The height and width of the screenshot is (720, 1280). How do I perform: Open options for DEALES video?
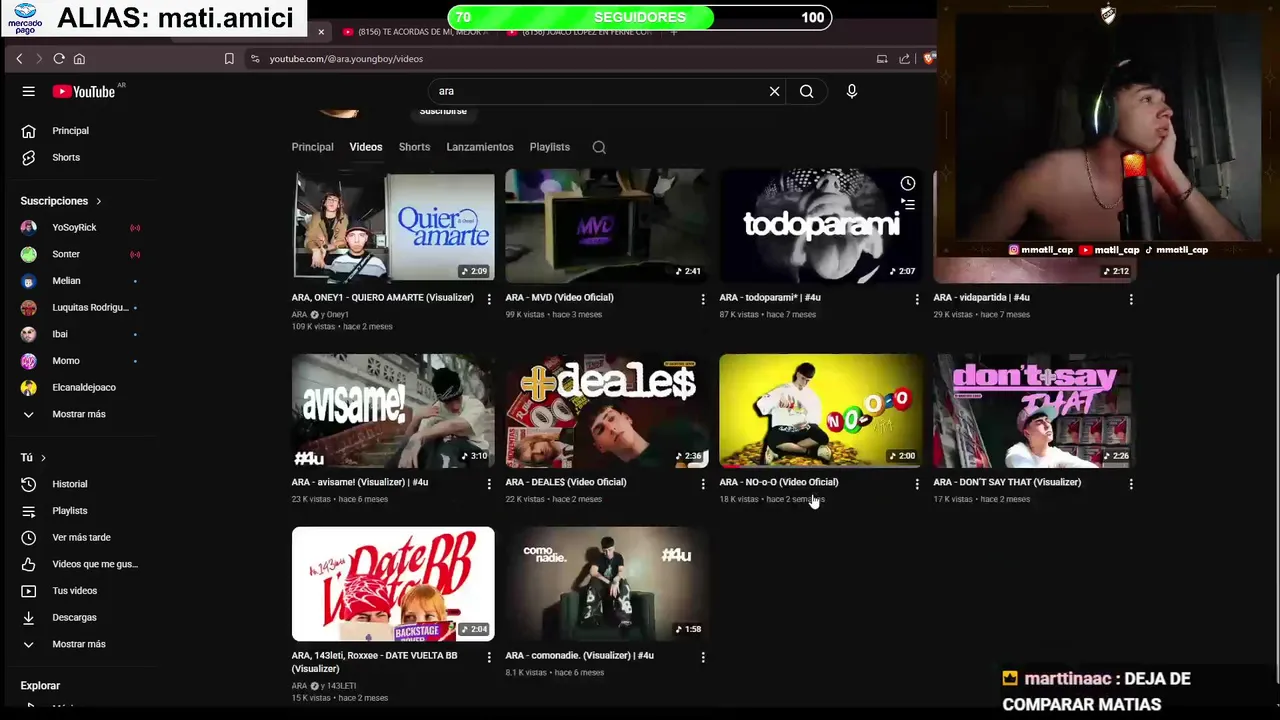(703, 484)
